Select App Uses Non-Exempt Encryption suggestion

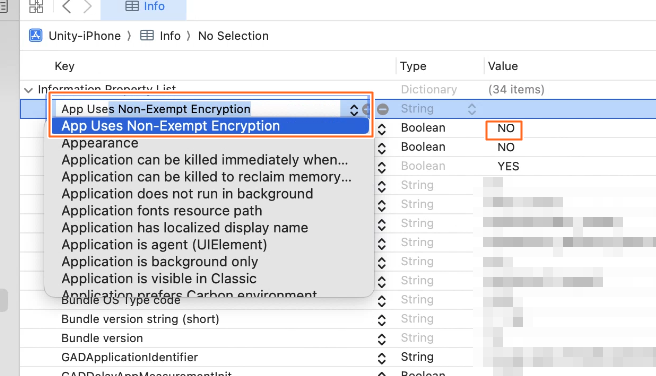210,126
